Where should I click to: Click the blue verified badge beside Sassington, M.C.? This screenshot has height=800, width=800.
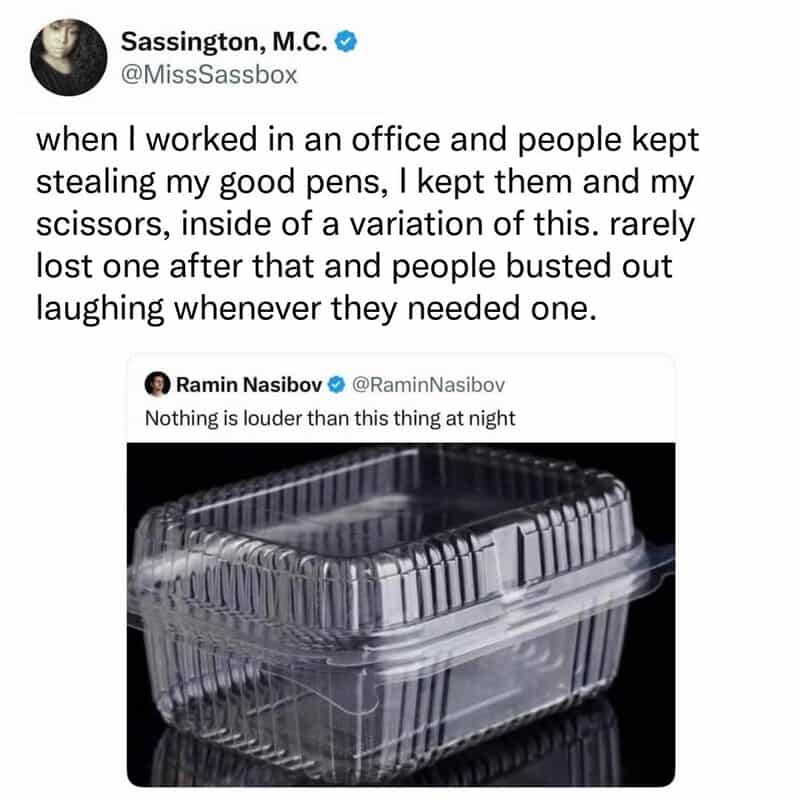[346, 42]
